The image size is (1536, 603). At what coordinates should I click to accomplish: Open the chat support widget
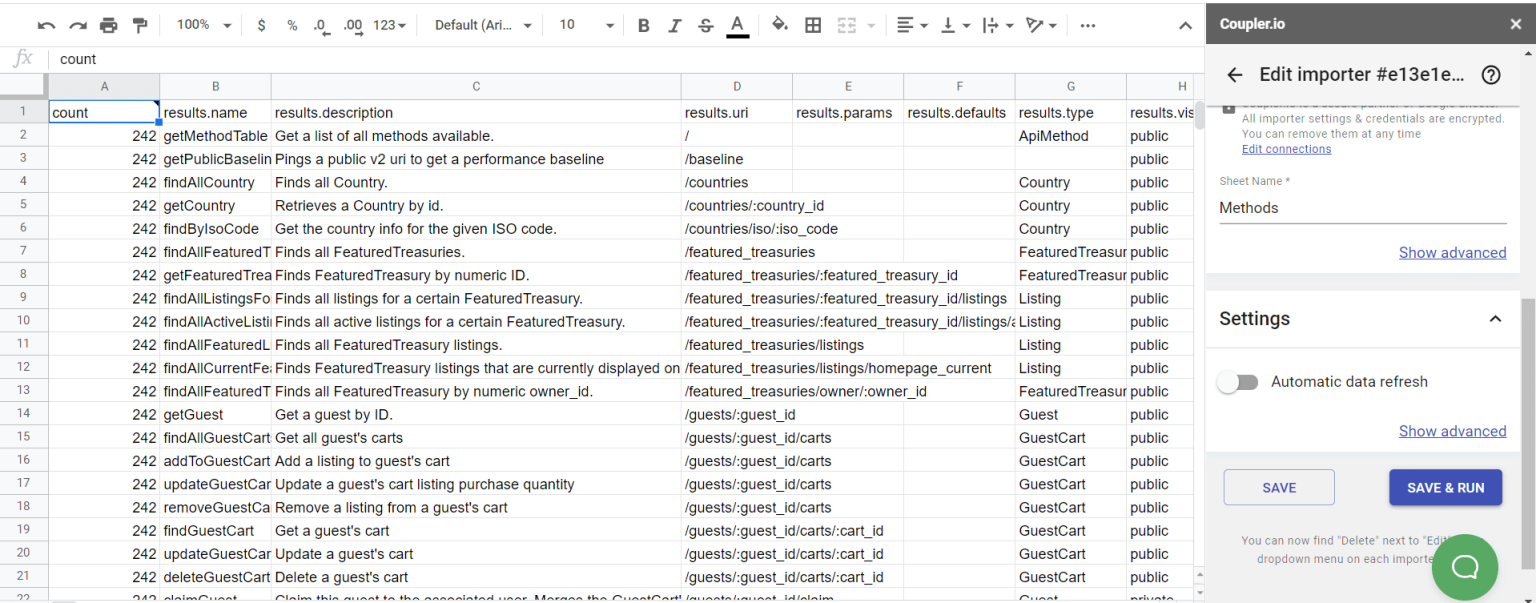(x=1464, y=566)
